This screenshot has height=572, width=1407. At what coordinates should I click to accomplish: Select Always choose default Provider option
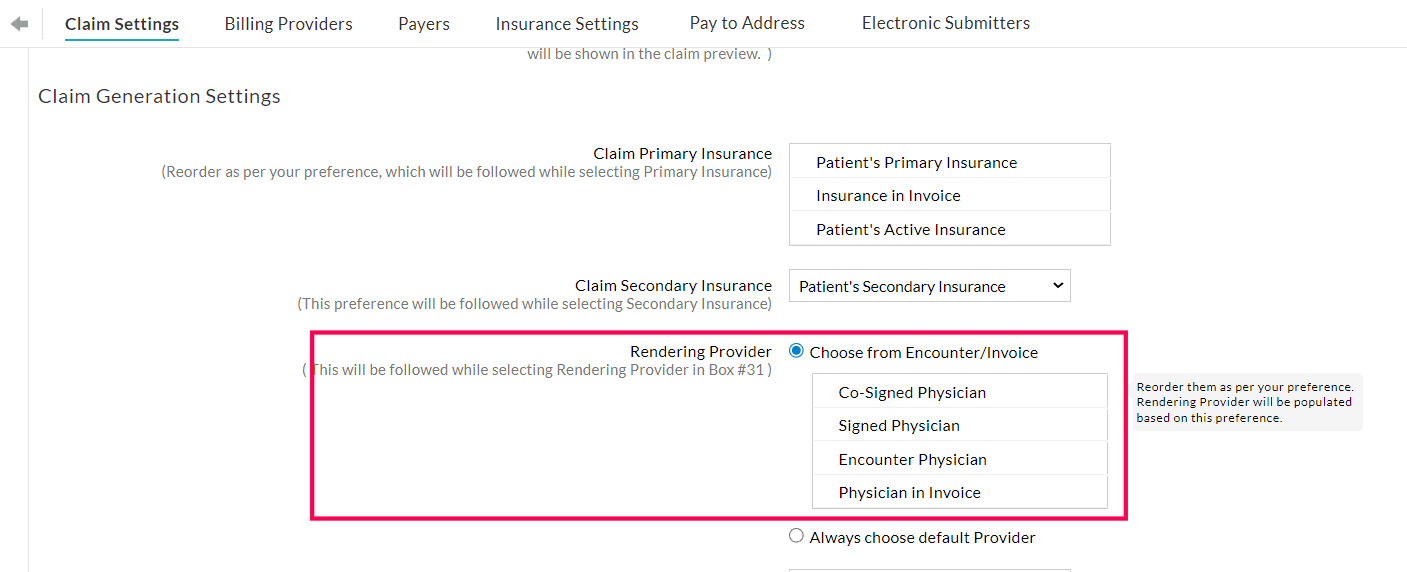pyautogui.click(x=797, y=536)
